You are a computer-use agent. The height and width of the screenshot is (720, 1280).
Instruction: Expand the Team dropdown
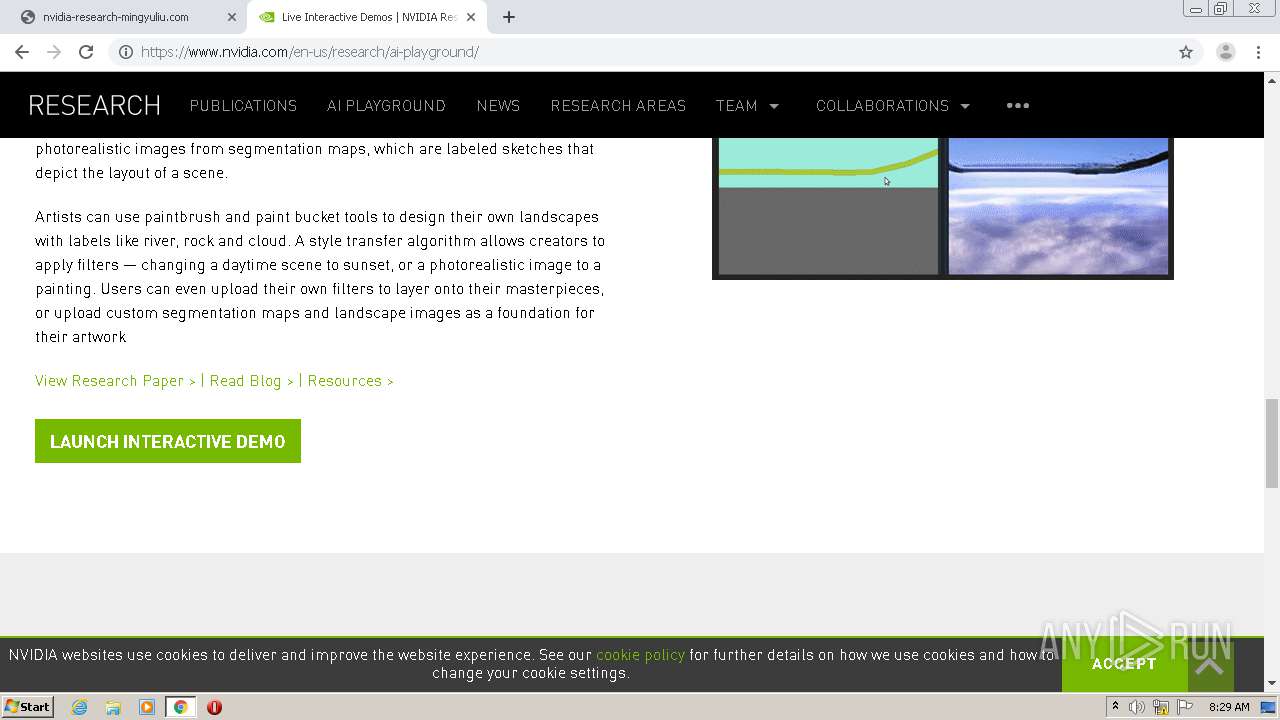[x=747, y=105]
